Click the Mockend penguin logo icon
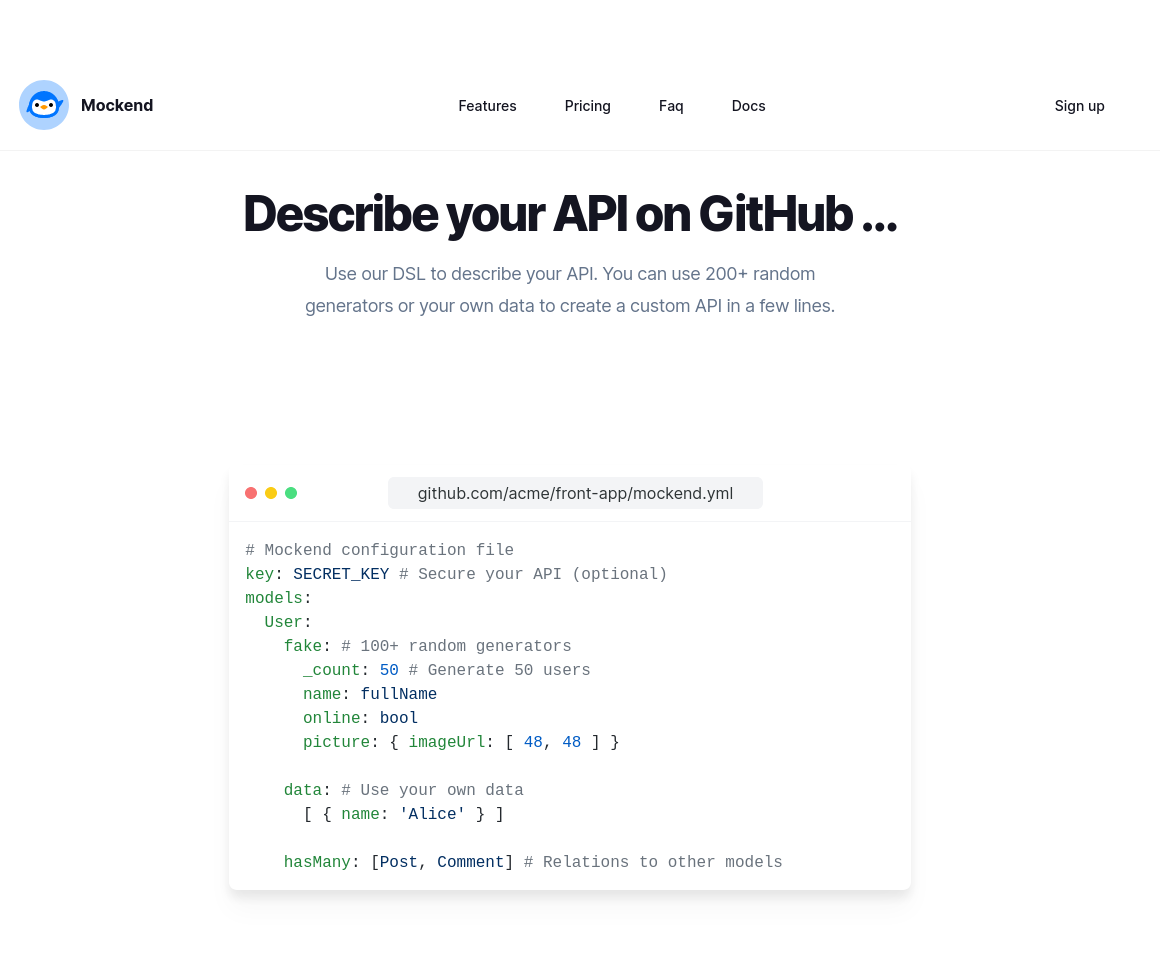1160x970 pixels. [x=44, y=105]
